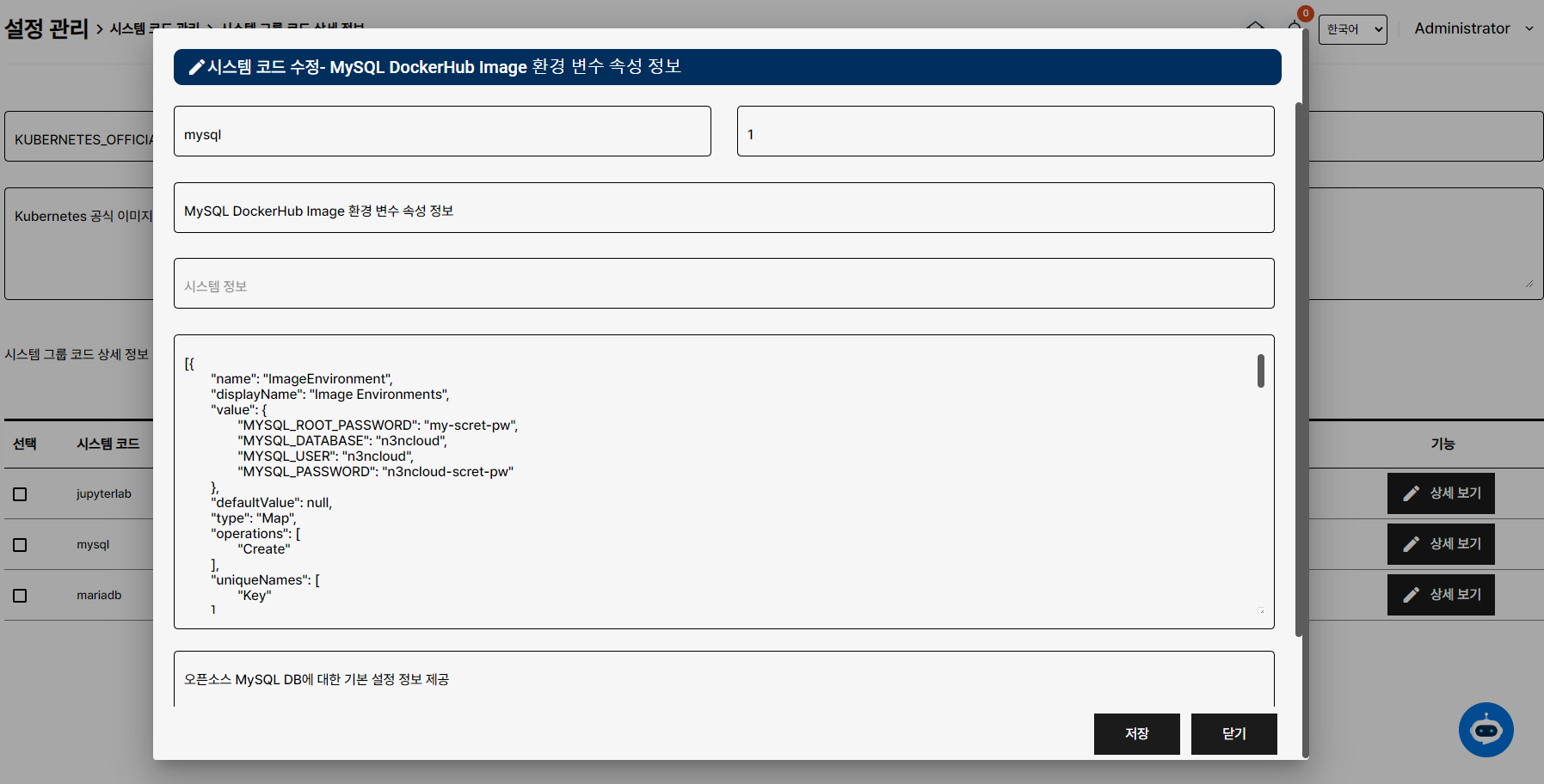1544x784 pixels.
Task: Click the notification badge showing 0
Action: [1305, 14]
